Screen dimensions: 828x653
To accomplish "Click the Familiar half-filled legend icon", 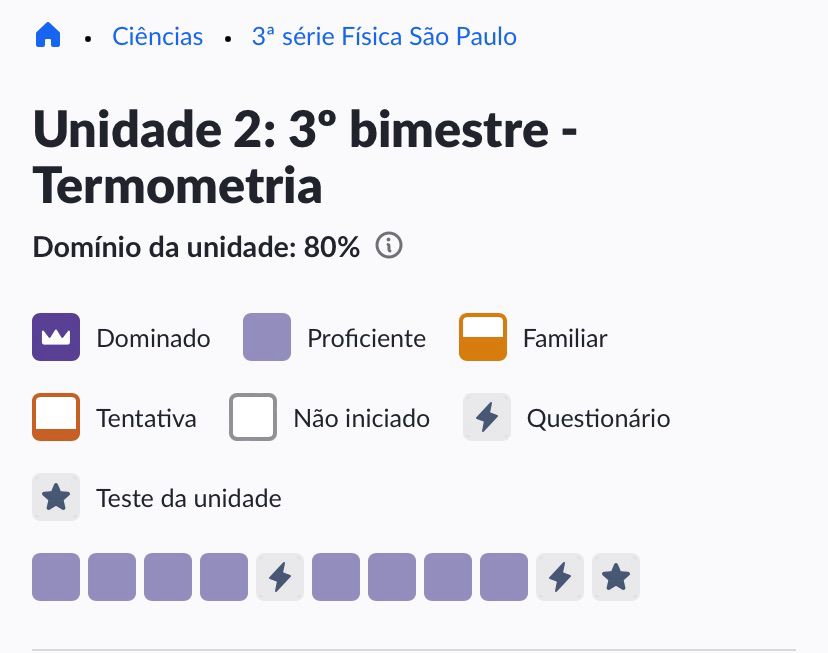I will click(x=483, y=337).
